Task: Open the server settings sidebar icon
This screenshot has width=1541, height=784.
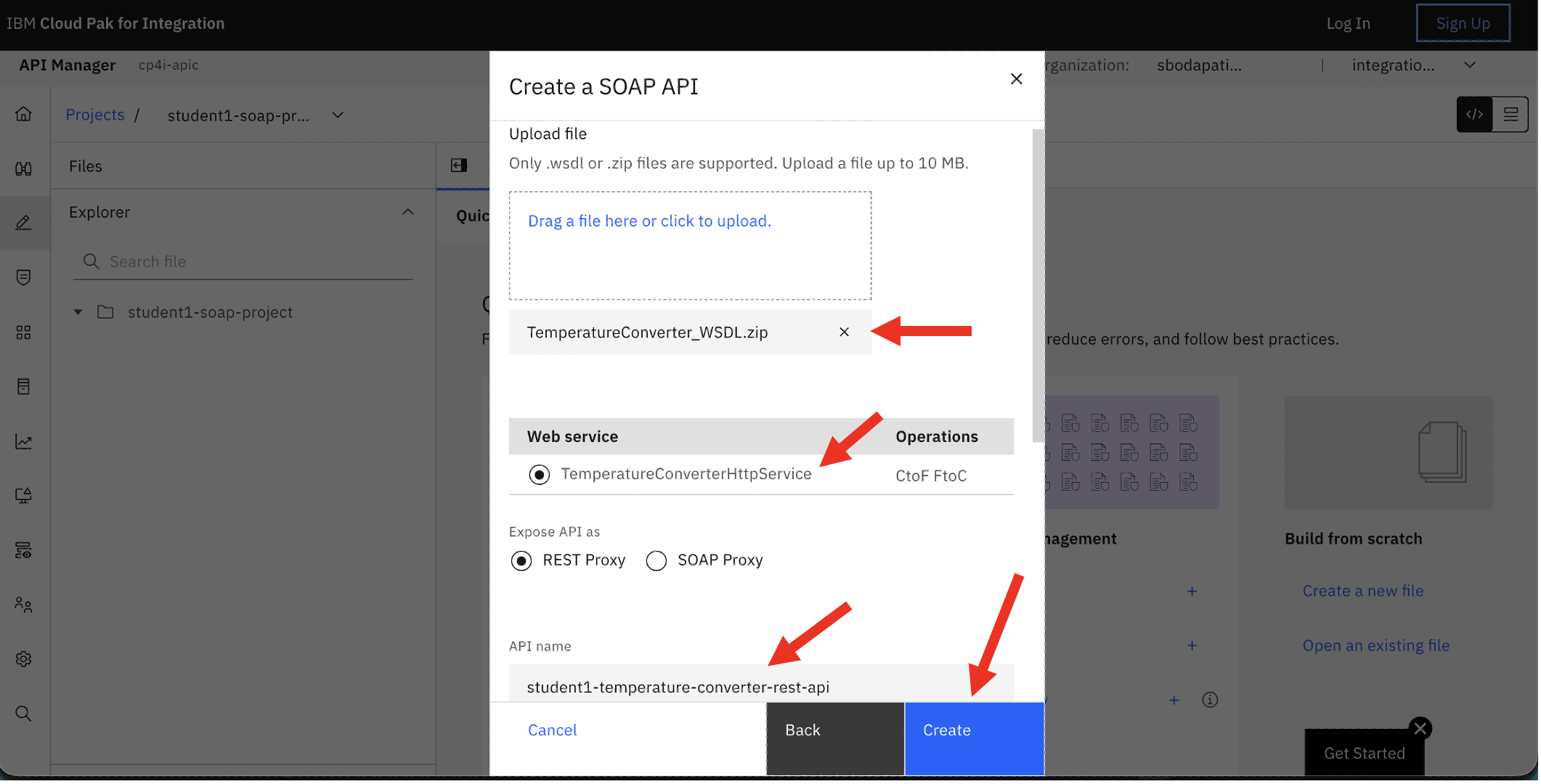Action: coord(23,550)
